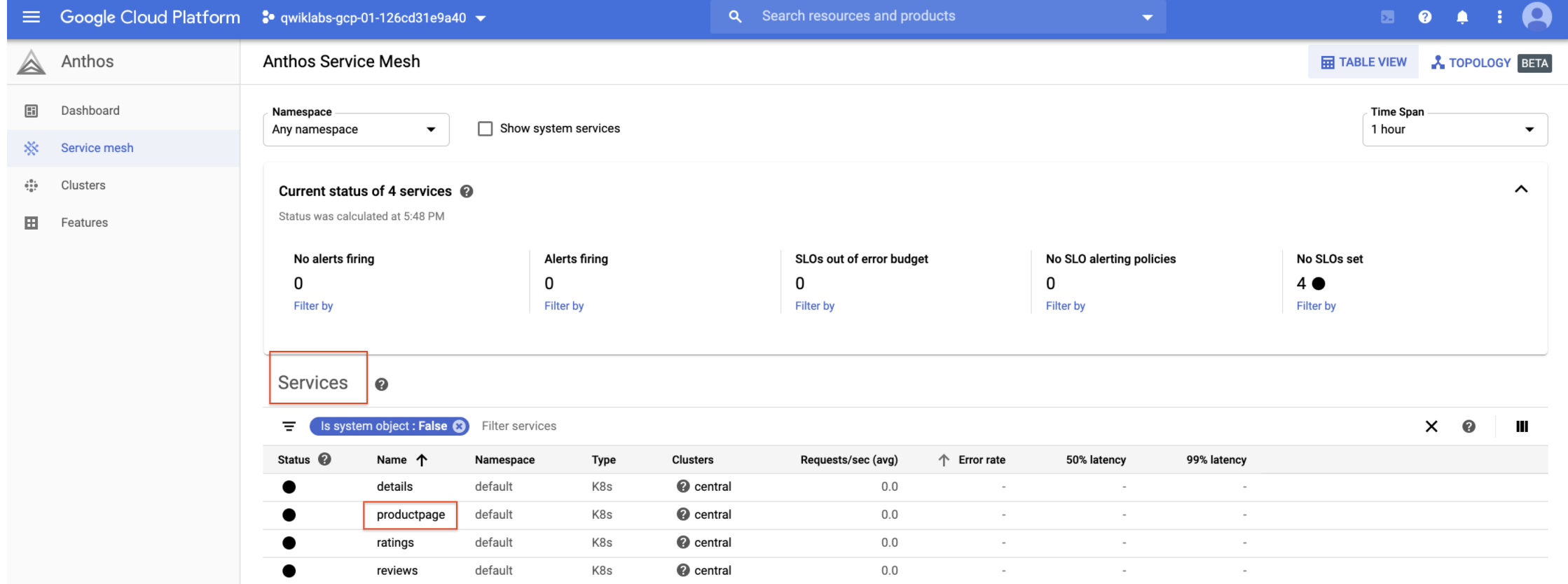Image resolution: width=1568 pixels, height=584 pixels.
Task: Click the help icon beside Current status heading
Action: coord(467,191)
